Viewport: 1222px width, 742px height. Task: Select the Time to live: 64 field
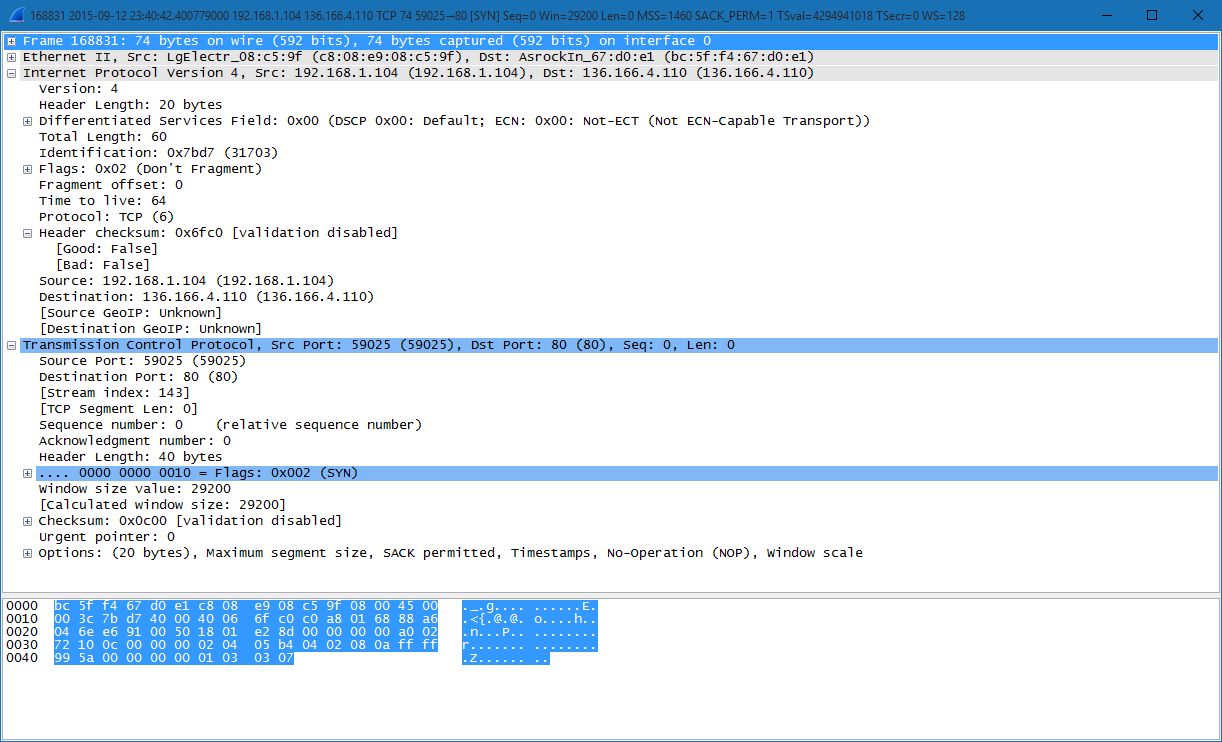click(102, 201)
